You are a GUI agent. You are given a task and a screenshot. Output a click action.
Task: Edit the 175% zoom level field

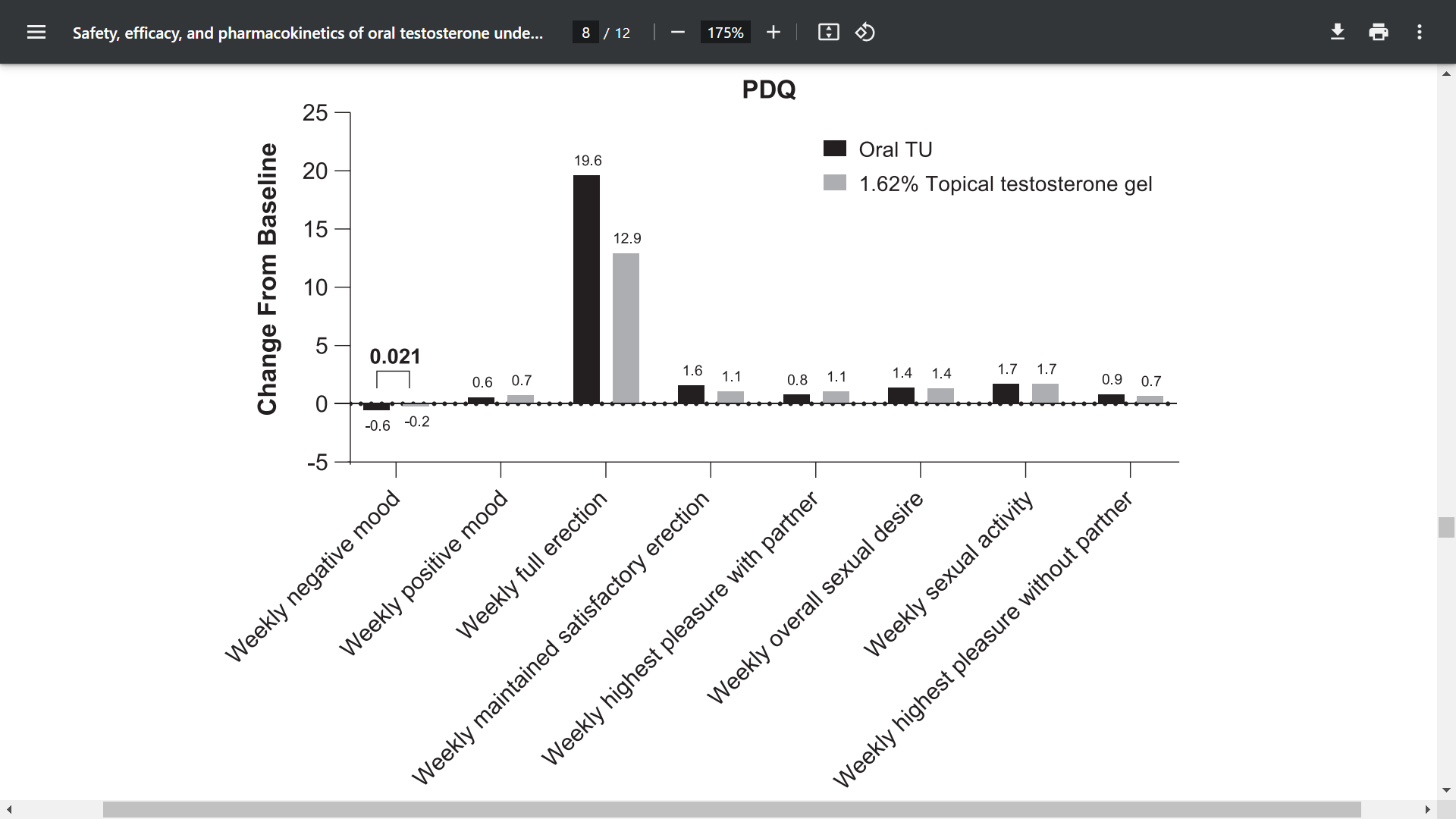(x=725, y=33)
